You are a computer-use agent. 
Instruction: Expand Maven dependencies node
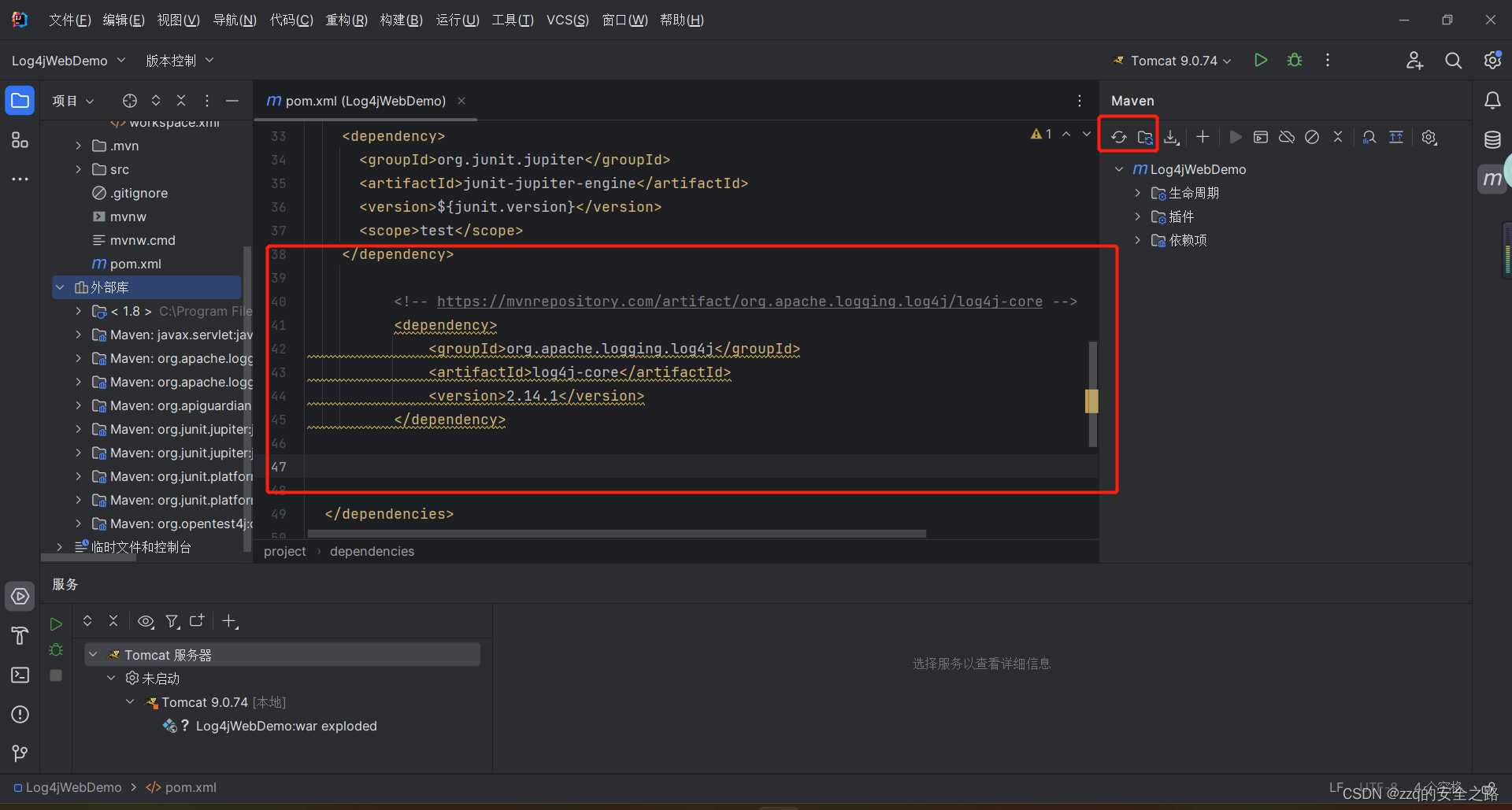[1137, 240]
